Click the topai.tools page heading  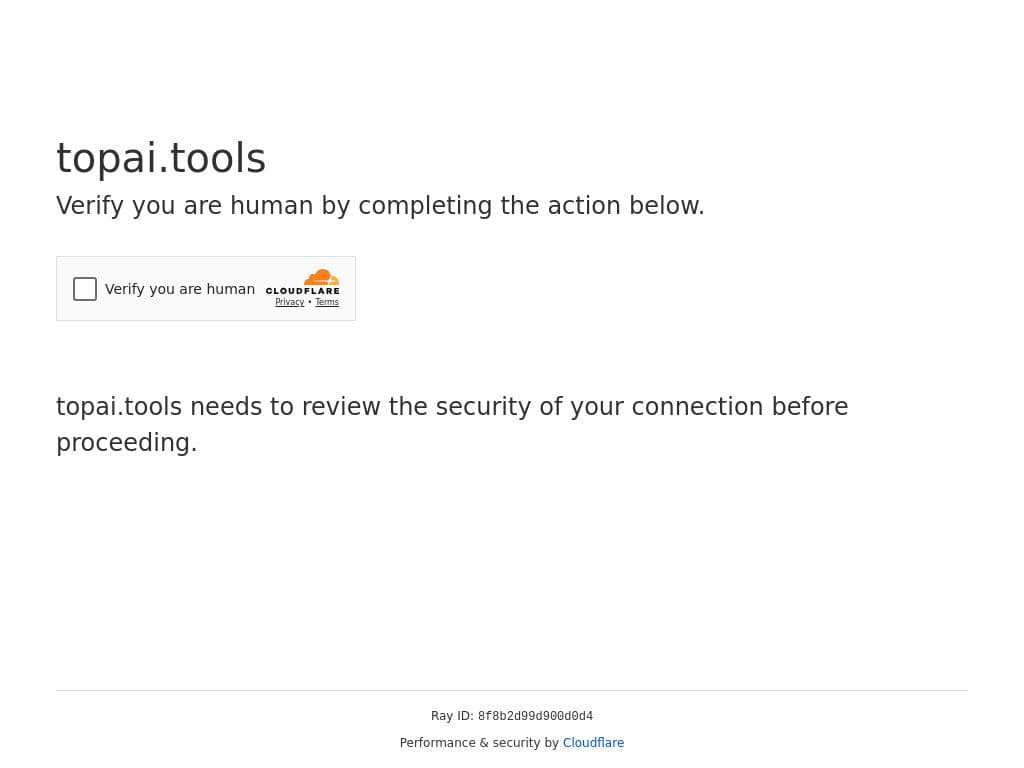pos(161,158)
